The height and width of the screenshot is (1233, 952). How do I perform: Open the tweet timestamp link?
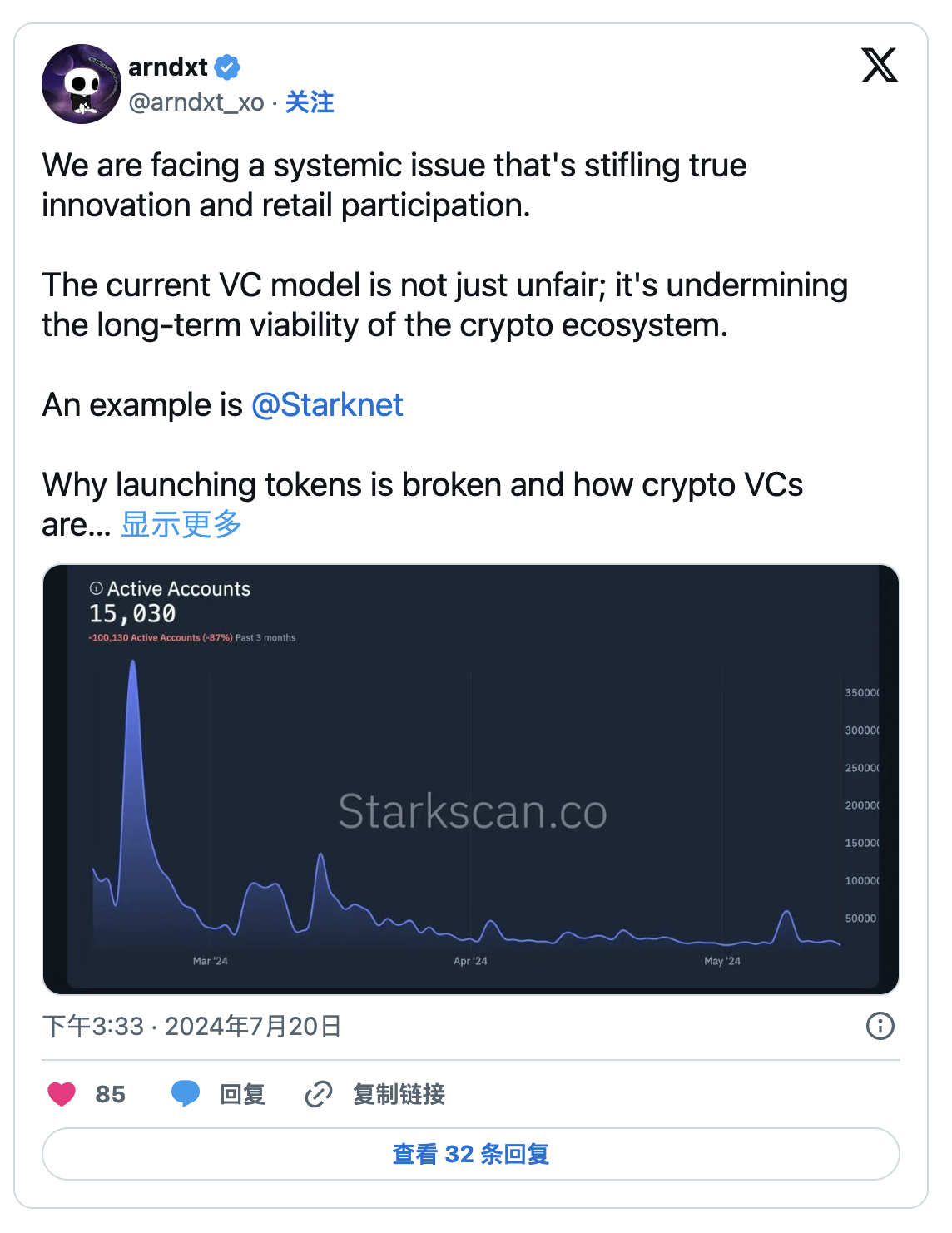pos(192,1026)
